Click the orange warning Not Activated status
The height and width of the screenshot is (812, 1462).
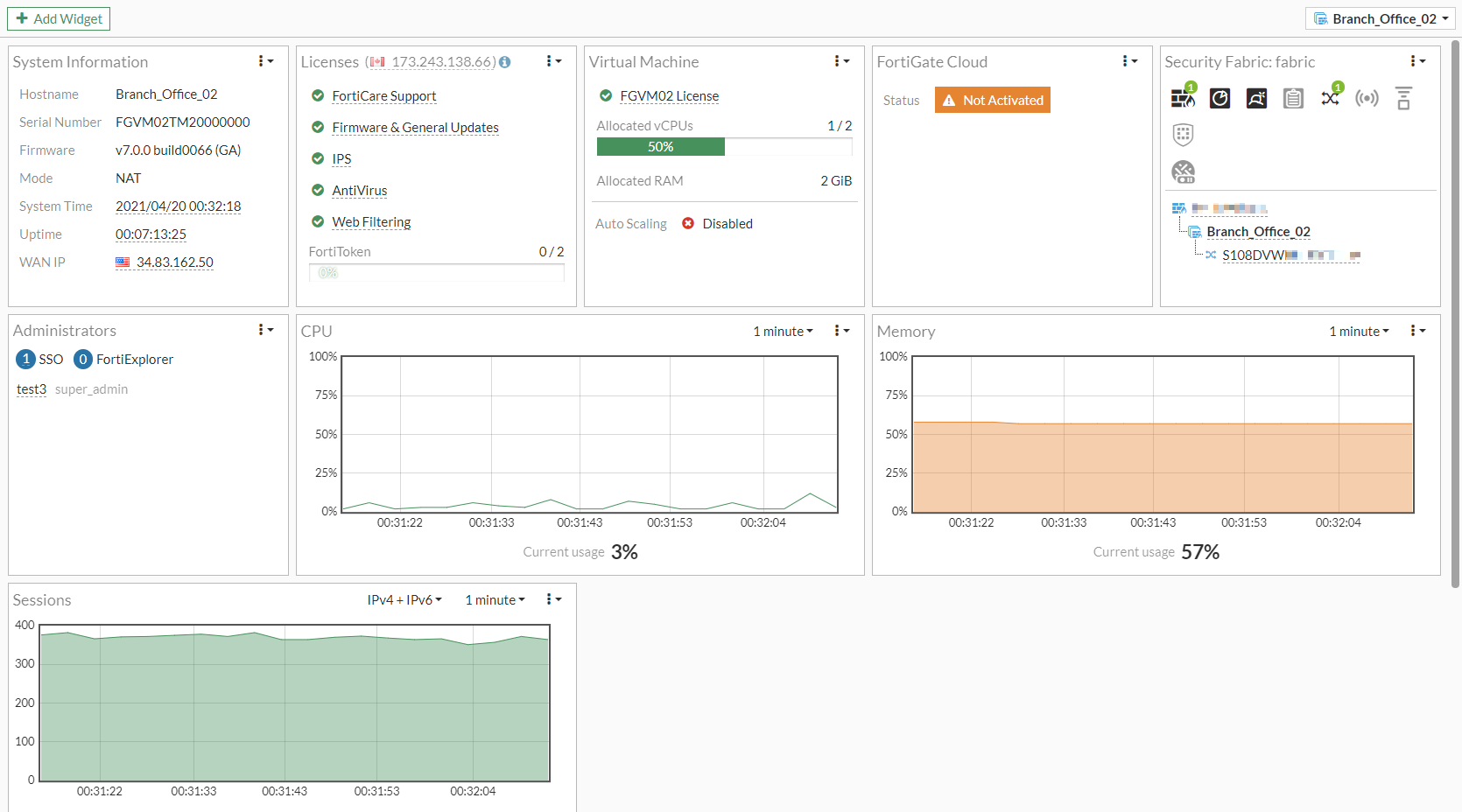point(992,101)
